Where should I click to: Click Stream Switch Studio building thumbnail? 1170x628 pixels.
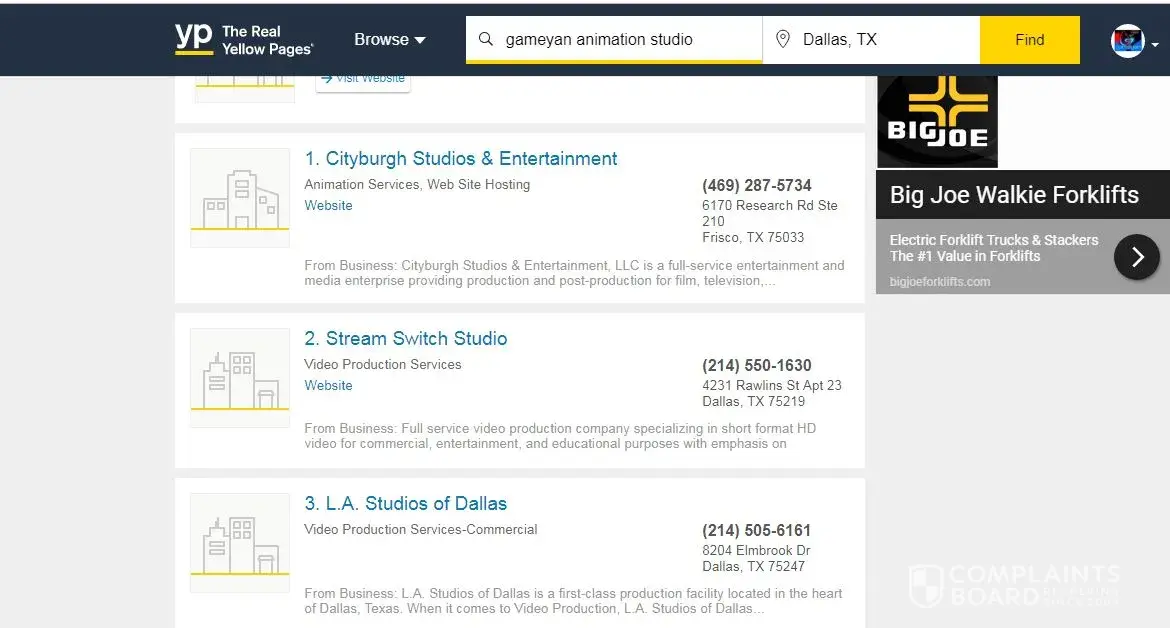point(240,378)
